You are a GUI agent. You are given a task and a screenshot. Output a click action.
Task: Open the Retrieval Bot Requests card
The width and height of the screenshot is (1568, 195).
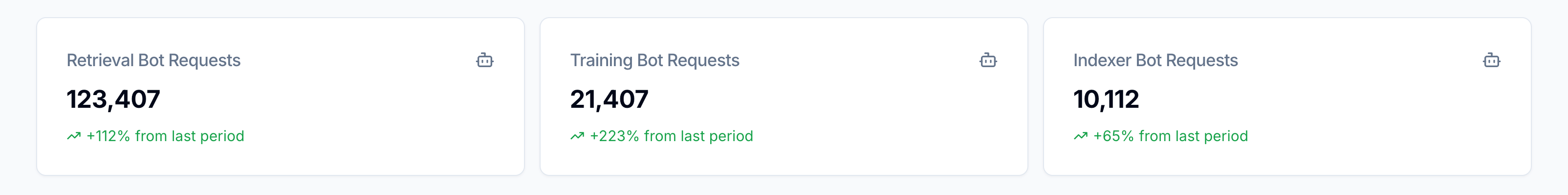[x=281, y=97]
